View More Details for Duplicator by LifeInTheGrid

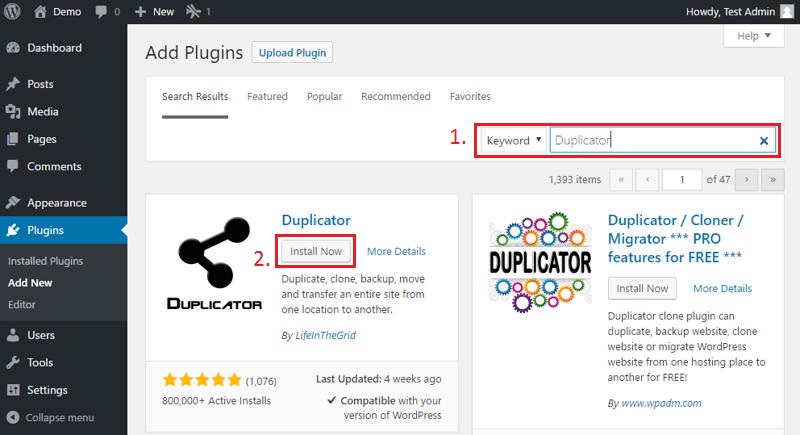click(x=396, y=251)
